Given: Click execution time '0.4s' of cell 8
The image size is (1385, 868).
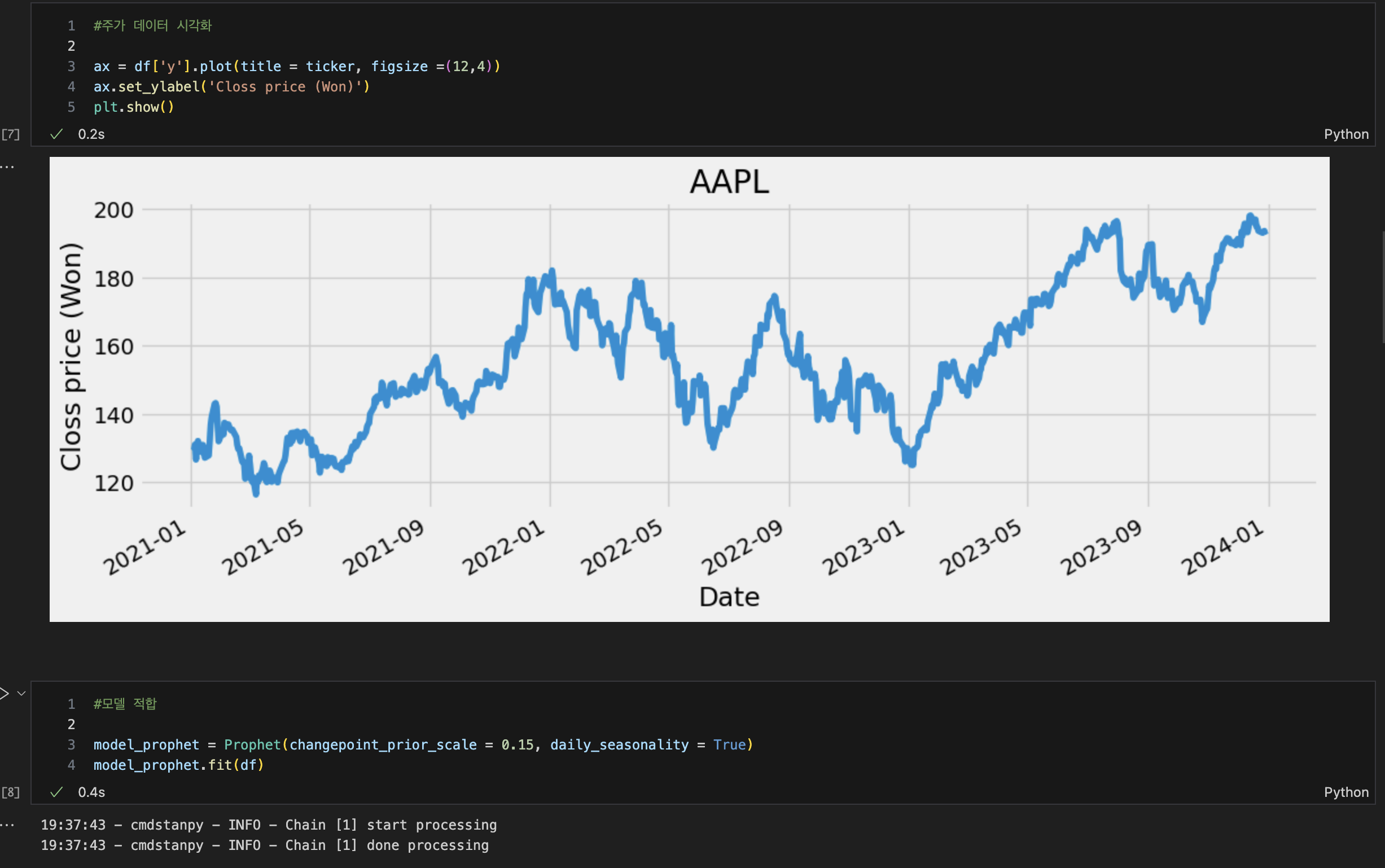Looking at the screenshot, I should [x=91, y=792].
